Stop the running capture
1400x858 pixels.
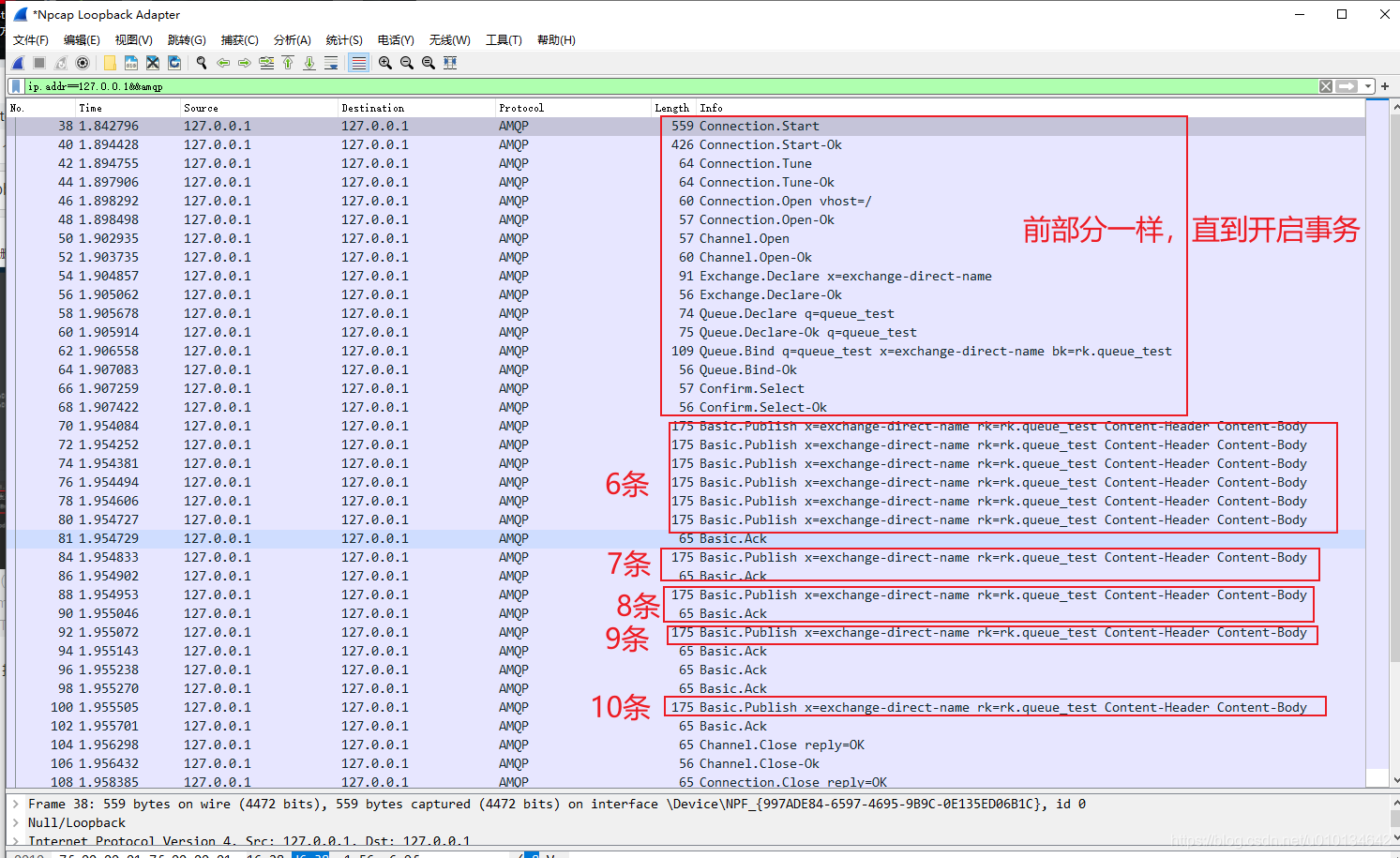(39, 63)
